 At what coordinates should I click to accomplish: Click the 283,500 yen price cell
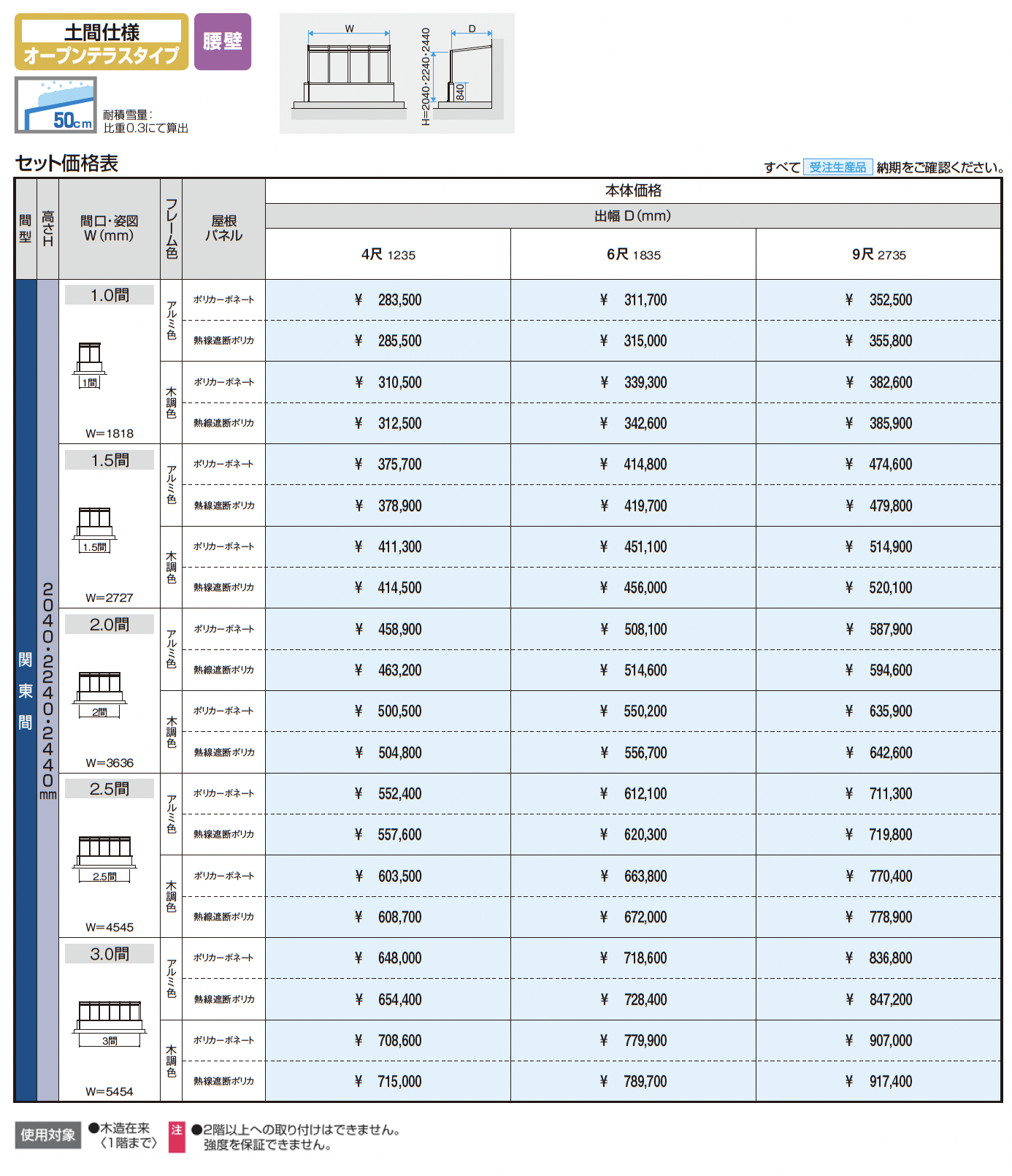pos(388,300)
